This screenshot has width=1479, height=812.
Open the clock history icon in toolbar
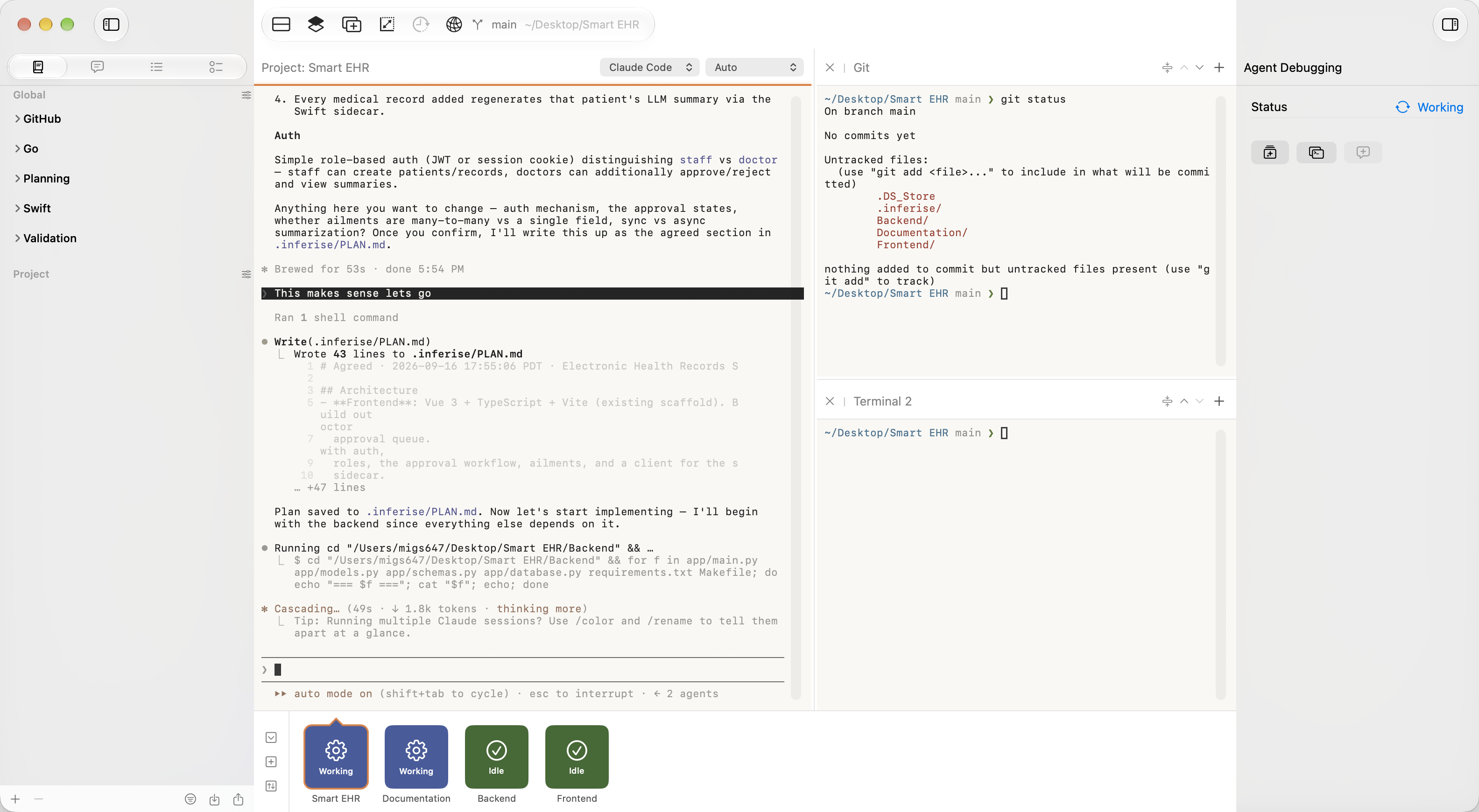pos(421,24)
